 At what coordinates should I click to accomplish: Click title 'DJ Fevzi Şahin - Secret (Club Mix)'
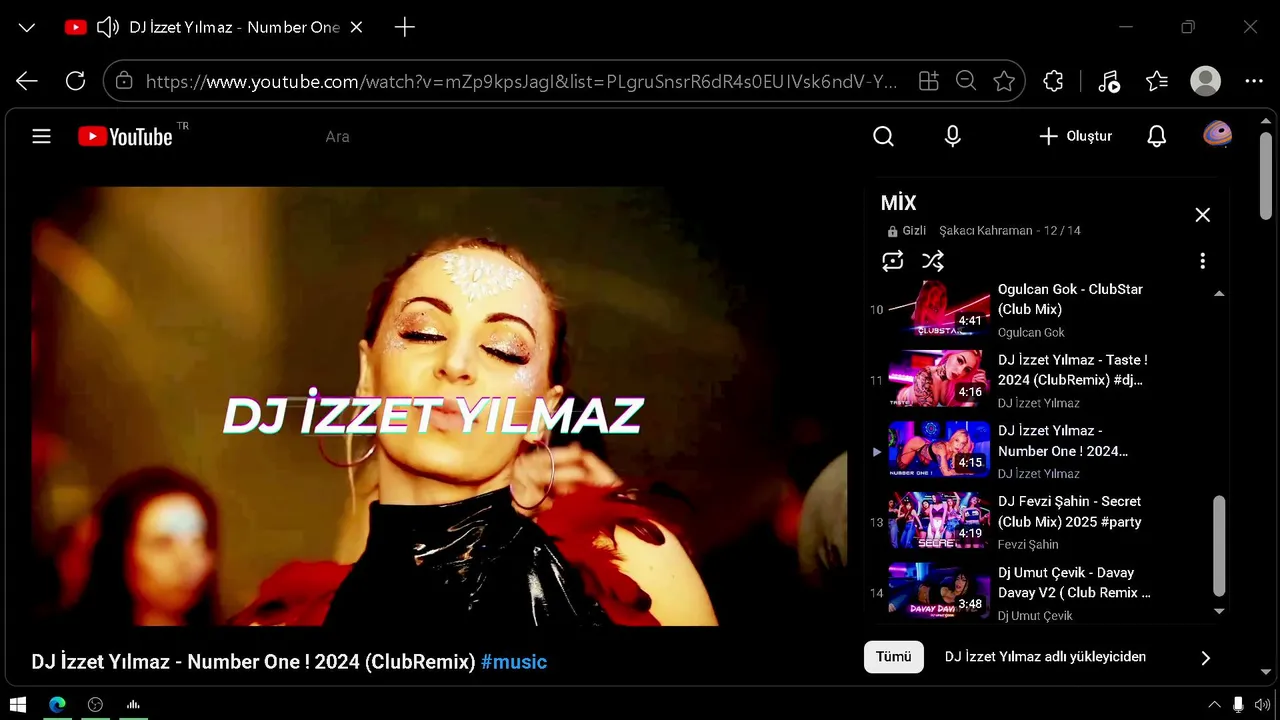coord(1069,511)
